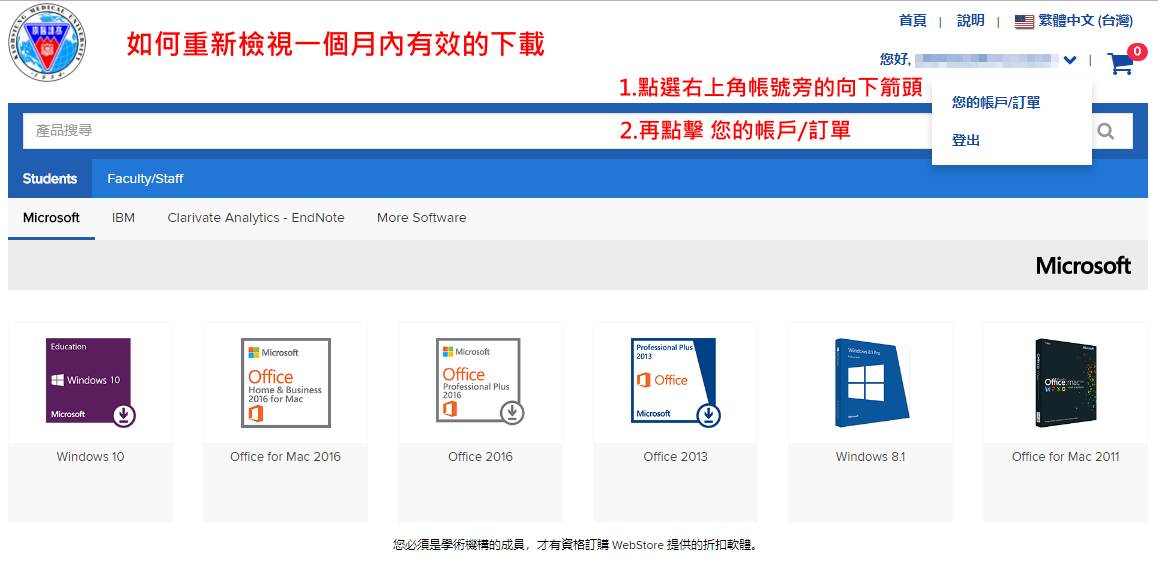Open Clarivate Analytics - EndNote tab
Viewport: 1158px width, 564px height.
[256, 218]
